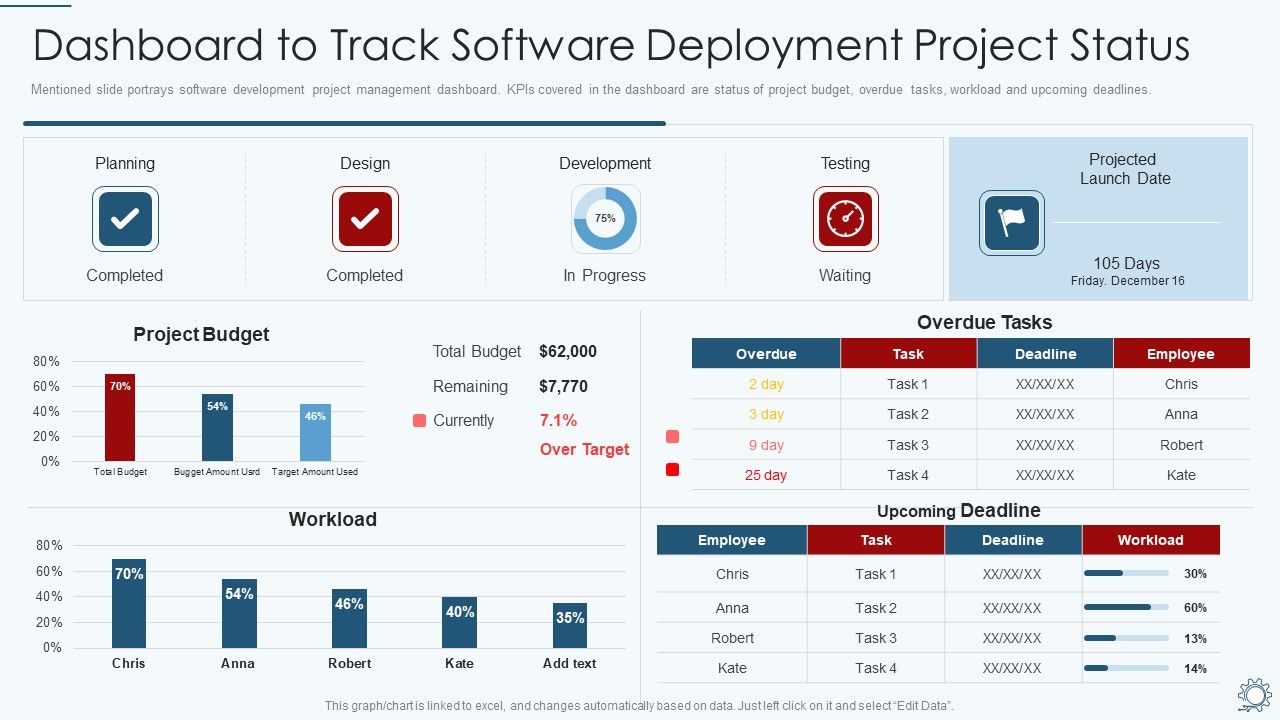Image resolution: width=1280 pixels, height=720 pixels.
Task: Click the '2 day' overdue cell
Action: tap(766, 384)
